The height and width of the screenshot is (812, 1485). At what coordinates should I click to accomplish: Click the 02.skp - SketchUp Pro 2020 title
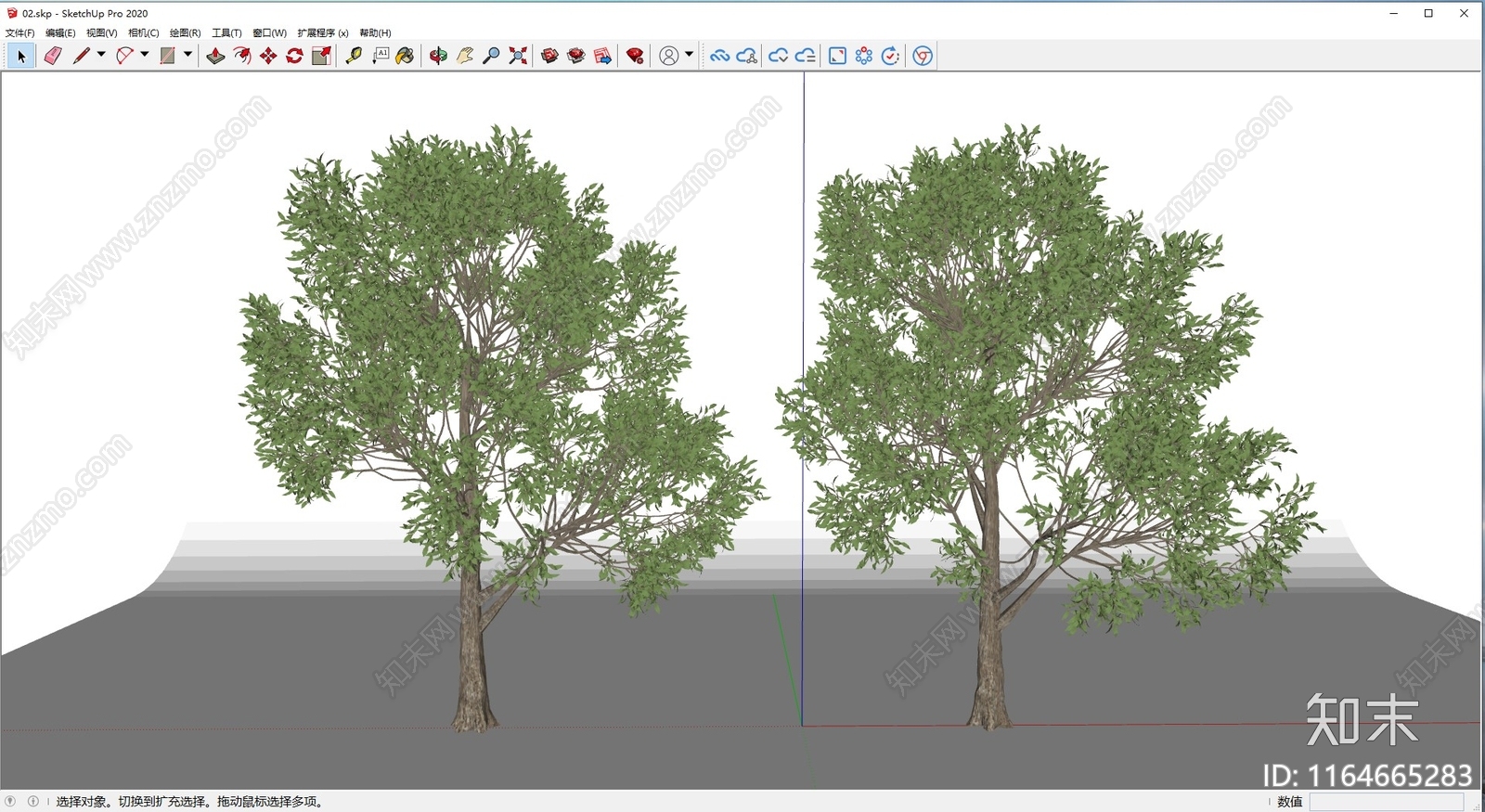tap(85, 13)
